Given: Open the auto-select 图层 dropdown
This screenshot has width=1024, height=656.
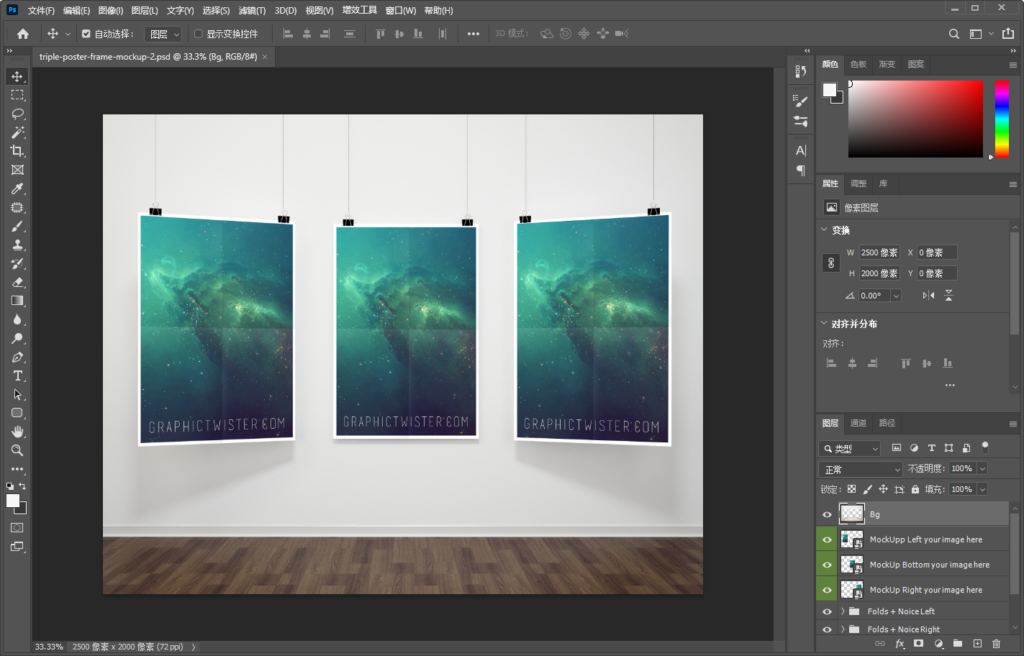Looking at the screenshot, I should click(163, 34).
